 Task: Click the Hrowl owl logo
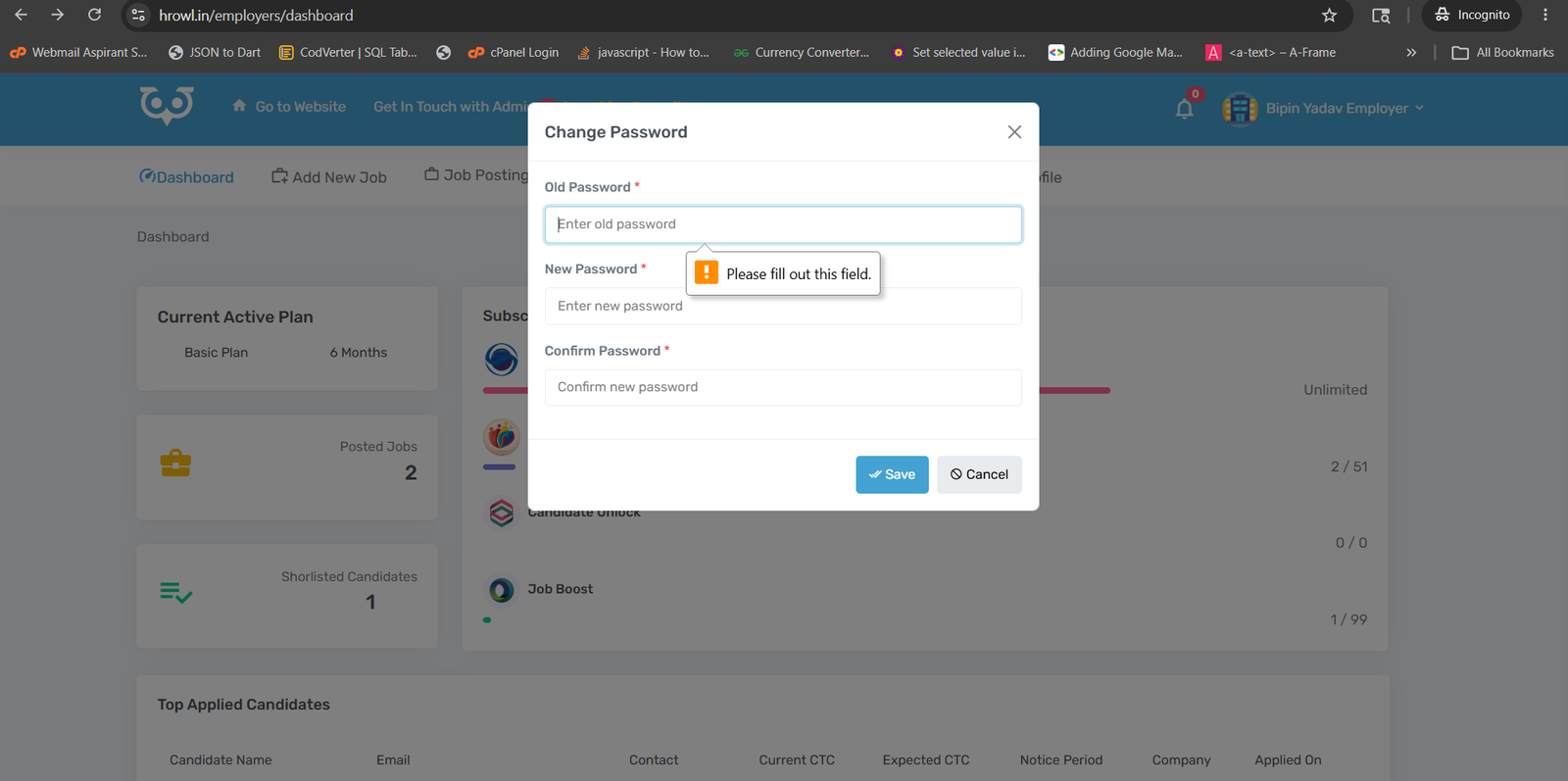pyautogui.click(x=167, y=106)
